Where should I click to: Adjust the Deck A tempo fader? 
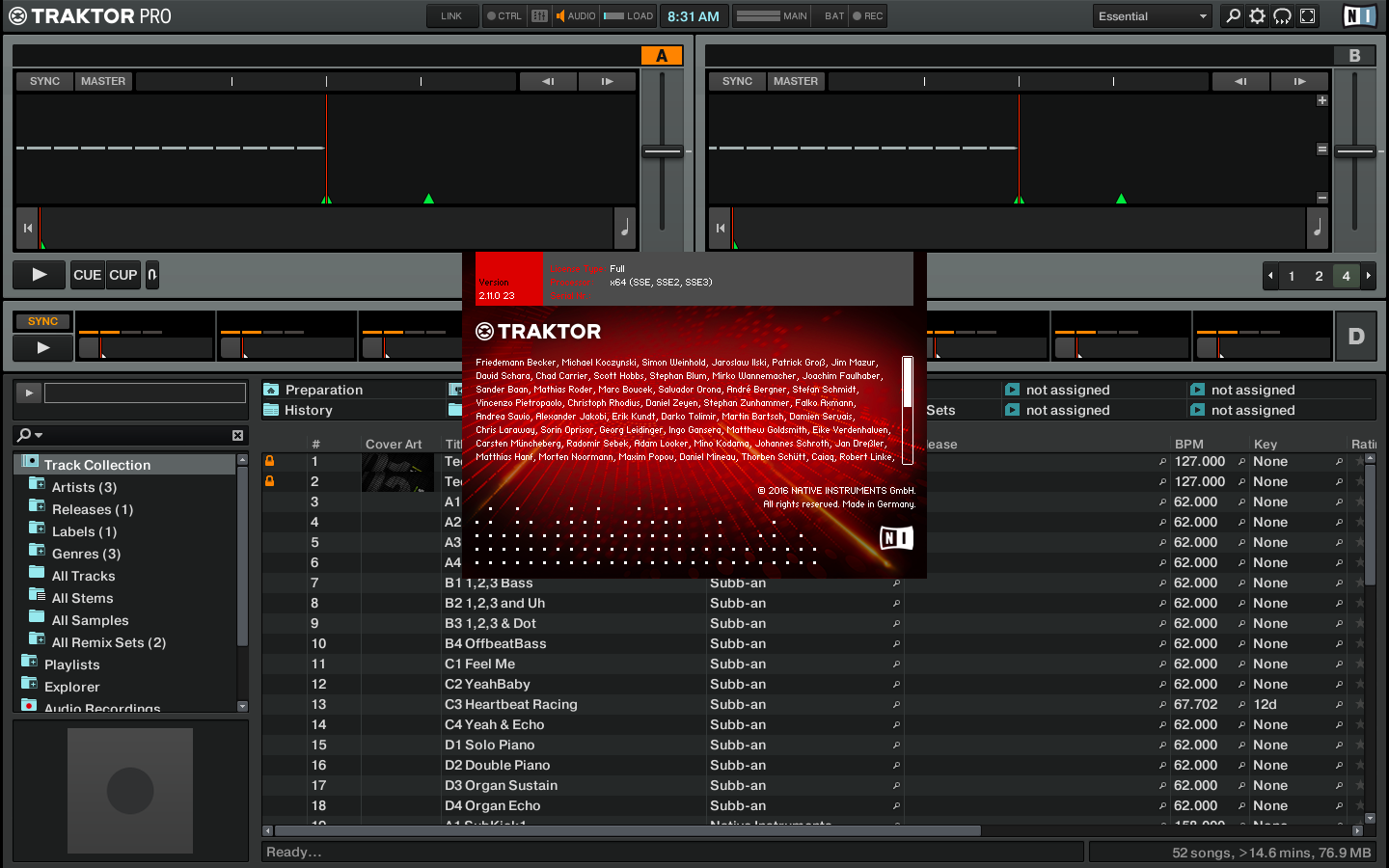click(663, 151)
